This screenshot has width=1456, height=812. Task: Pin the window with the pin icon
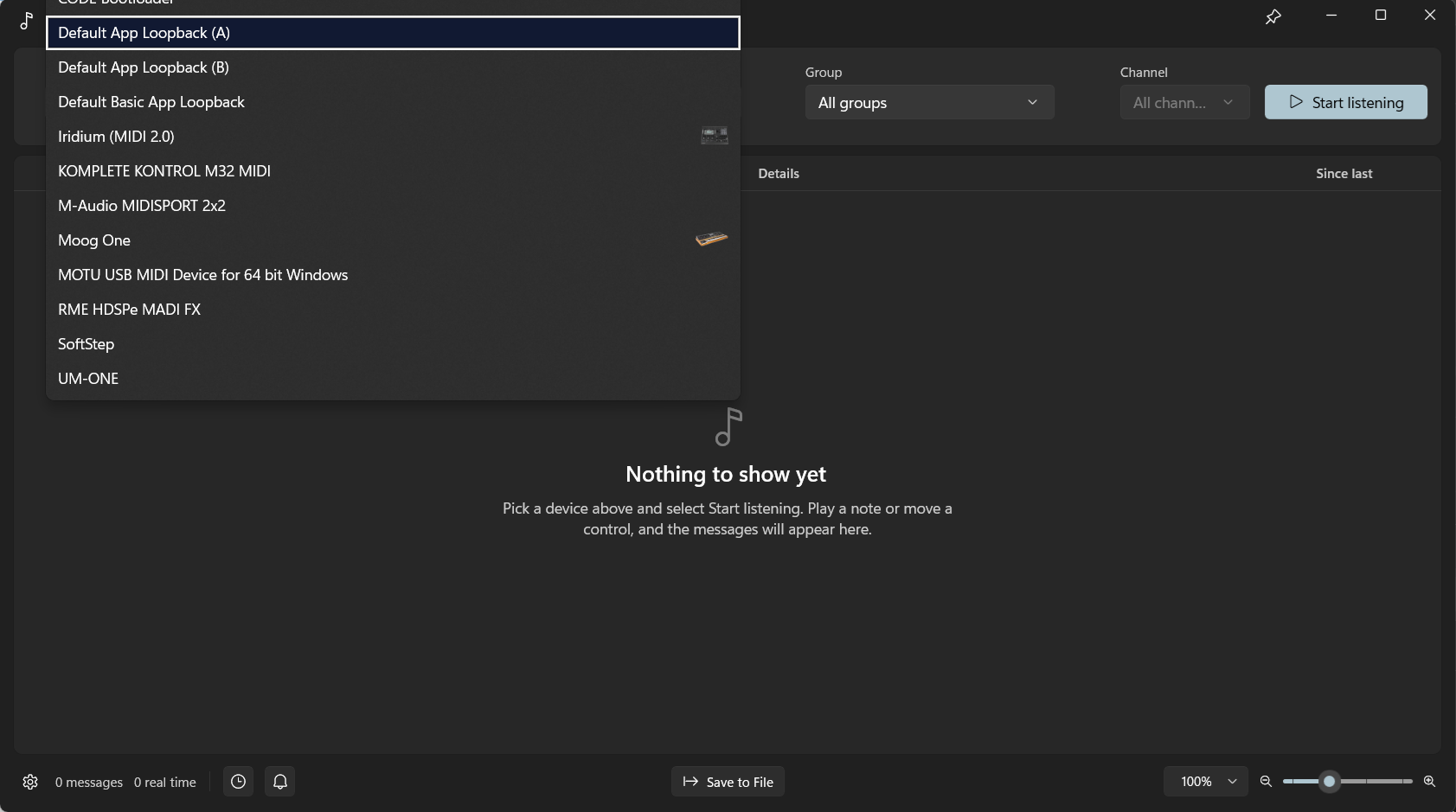tap(1273, 16)
